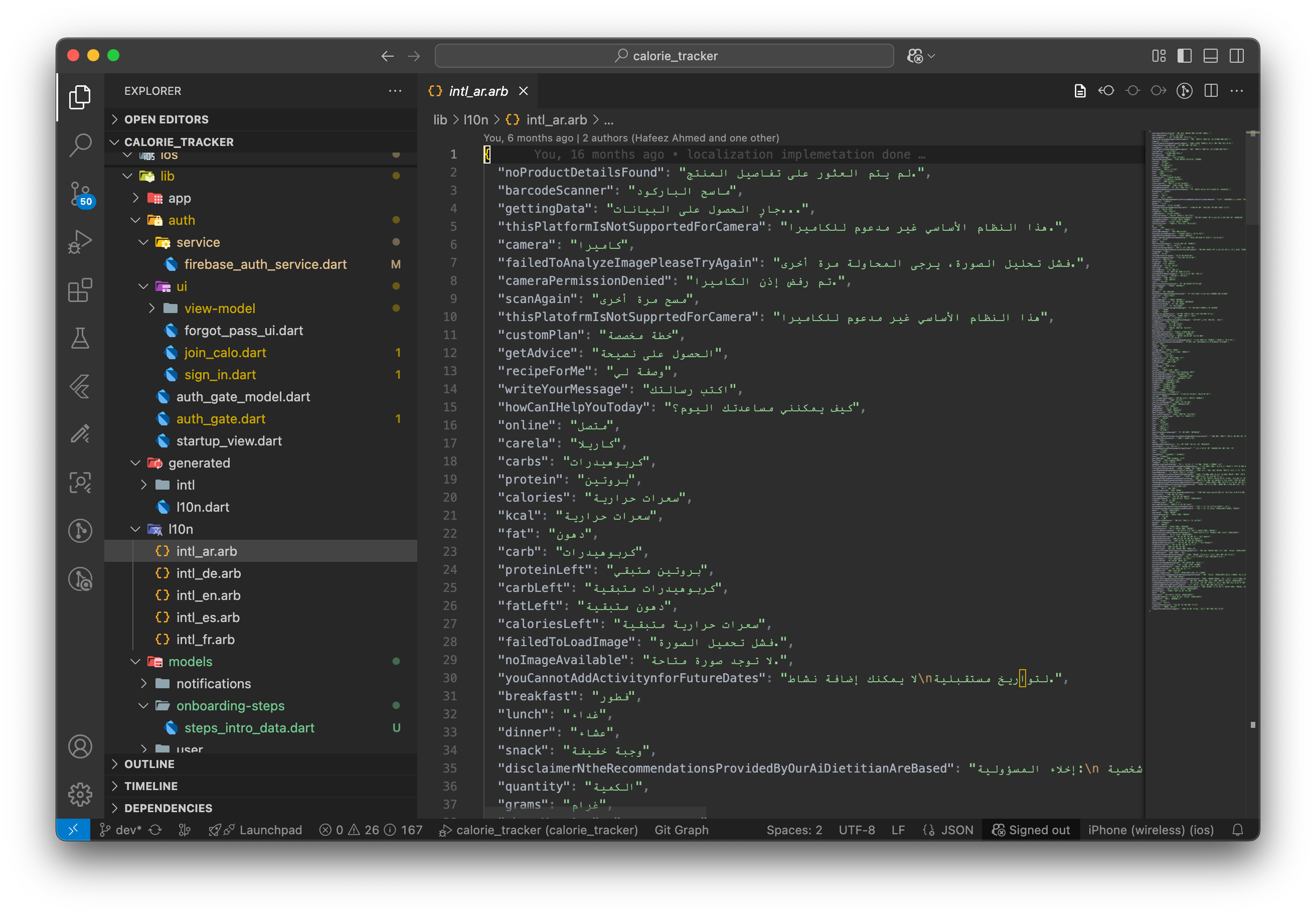Click Git Graph in status bar
The height and width of the screenshot is (915, 1316).
click(682, 830)
